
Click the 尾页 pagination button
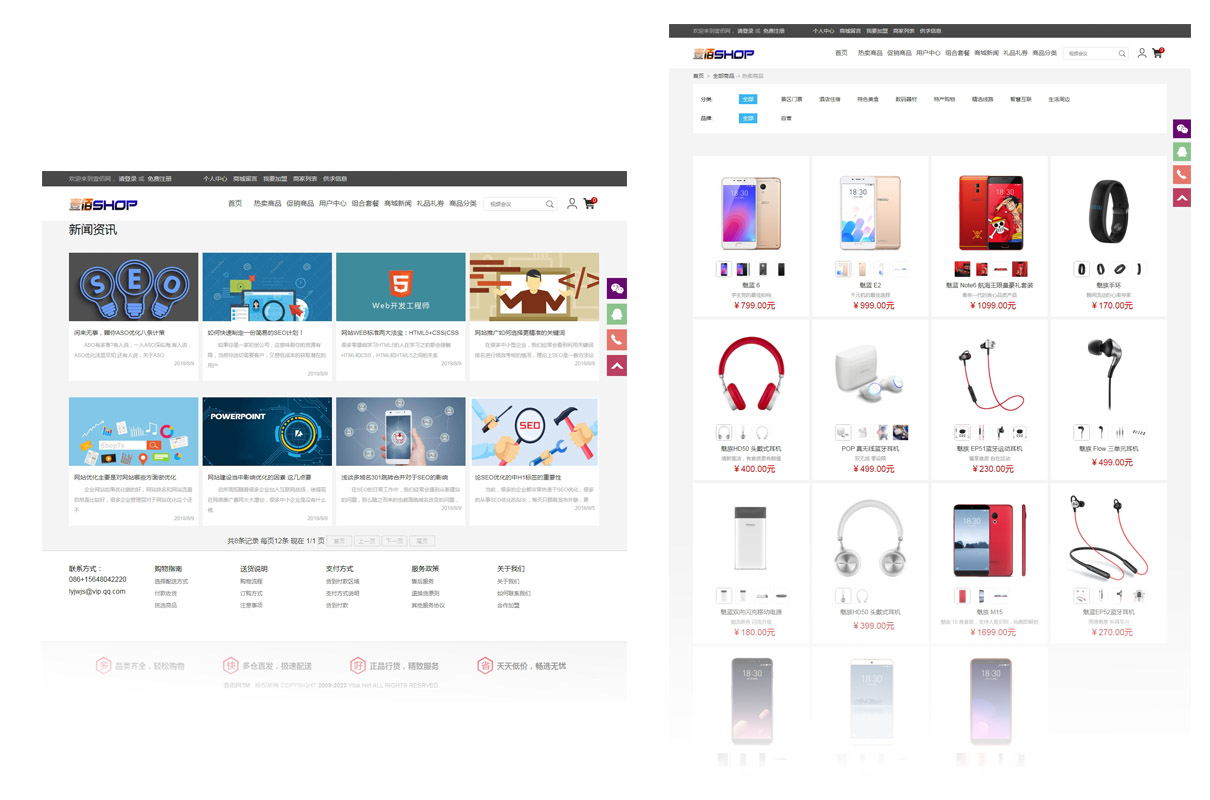[422, 541]
